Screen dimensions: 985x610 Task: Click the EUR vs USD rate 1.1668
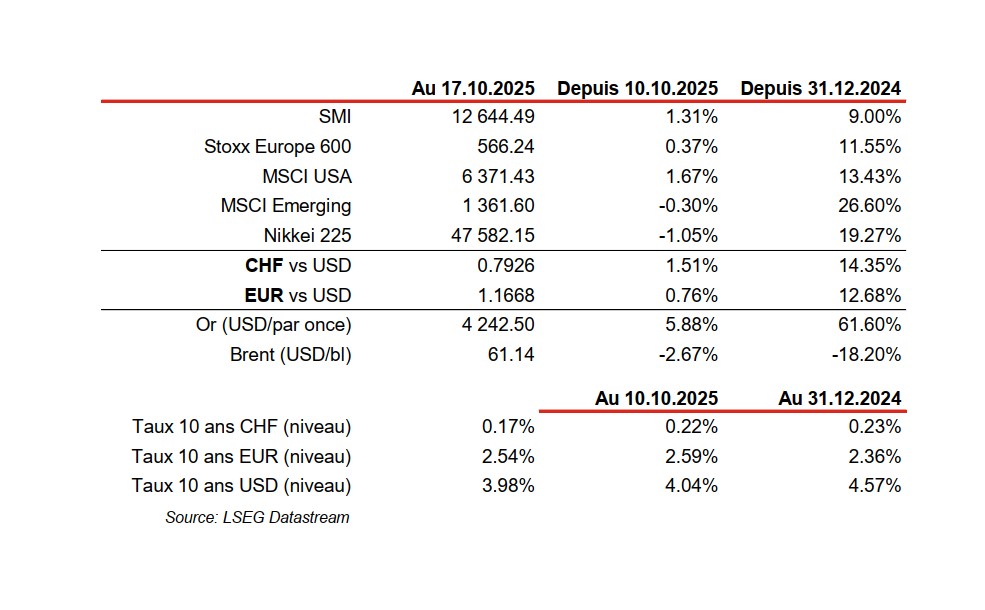click(507, 295)
